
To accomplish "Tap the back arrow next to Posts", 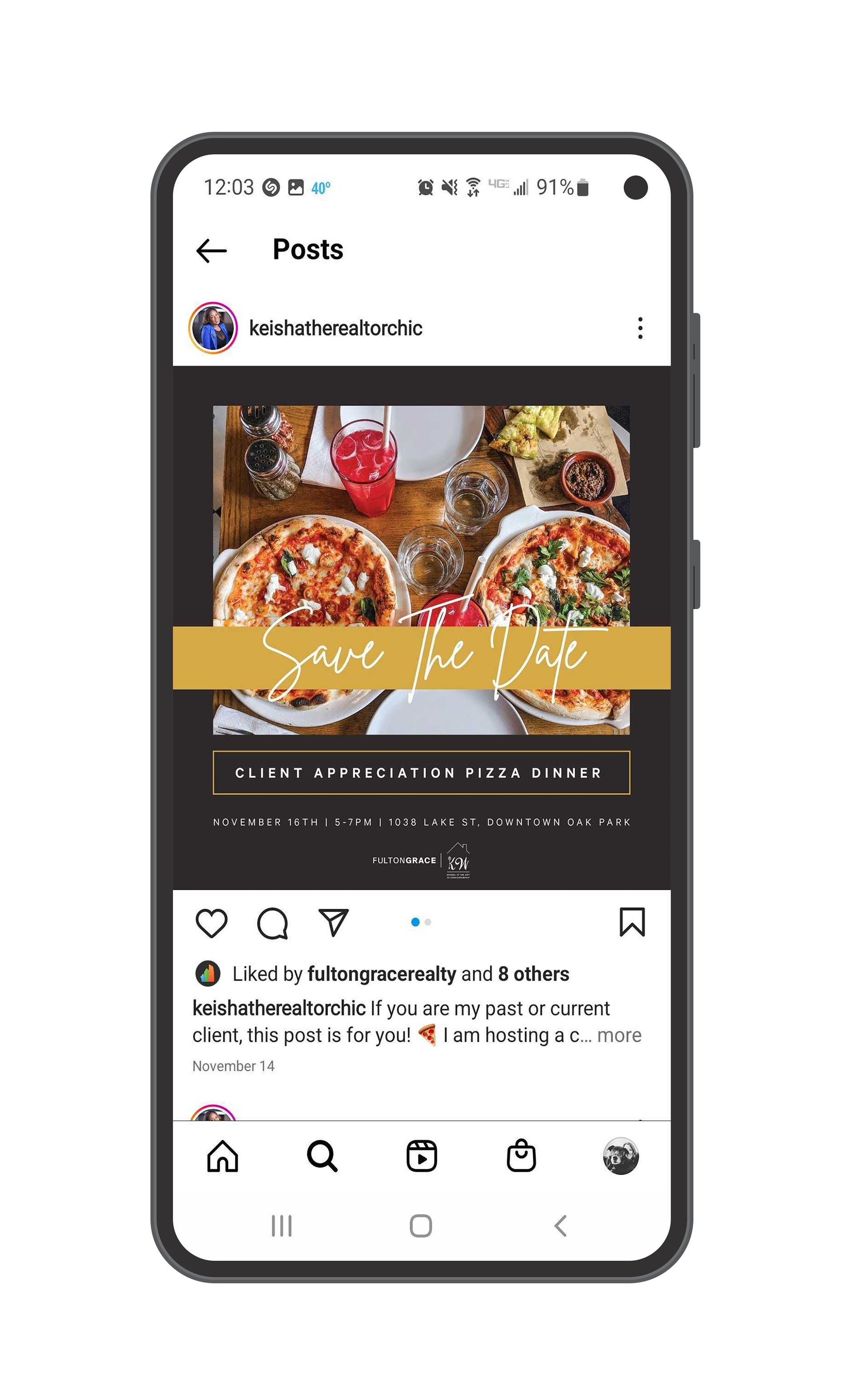I will [x=211, y=251].
